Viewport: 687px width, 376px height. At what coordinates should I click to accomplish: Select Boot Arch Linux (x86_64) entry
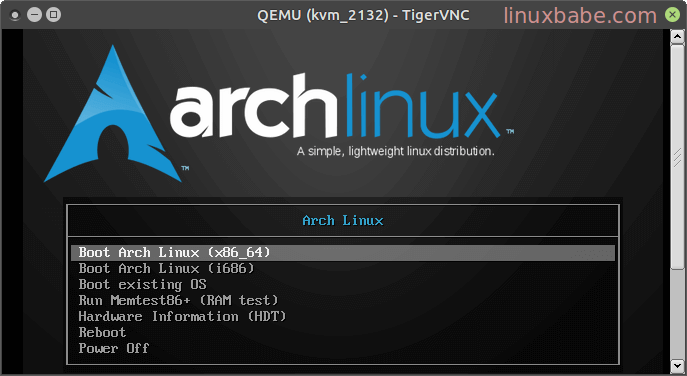tap(343, 252)
